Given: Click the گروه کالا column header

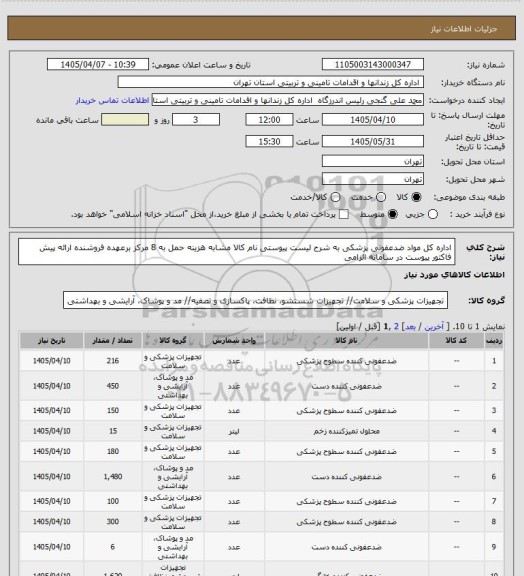Looking at the screenshot, I should (x=173, y=341).
